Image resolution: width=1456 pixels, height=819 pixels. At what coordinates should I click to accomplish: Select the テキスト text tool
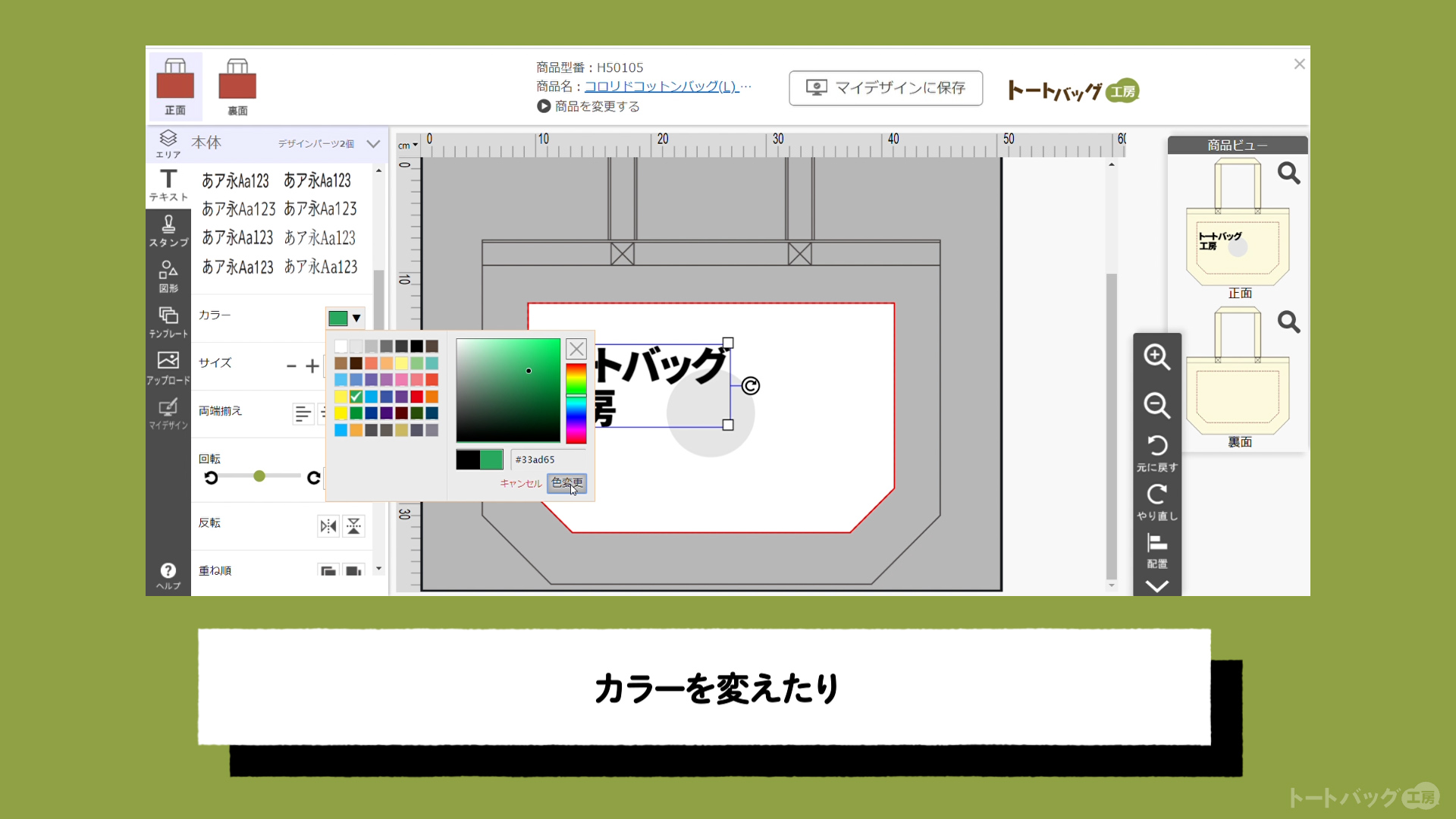[x=168, y=185]
